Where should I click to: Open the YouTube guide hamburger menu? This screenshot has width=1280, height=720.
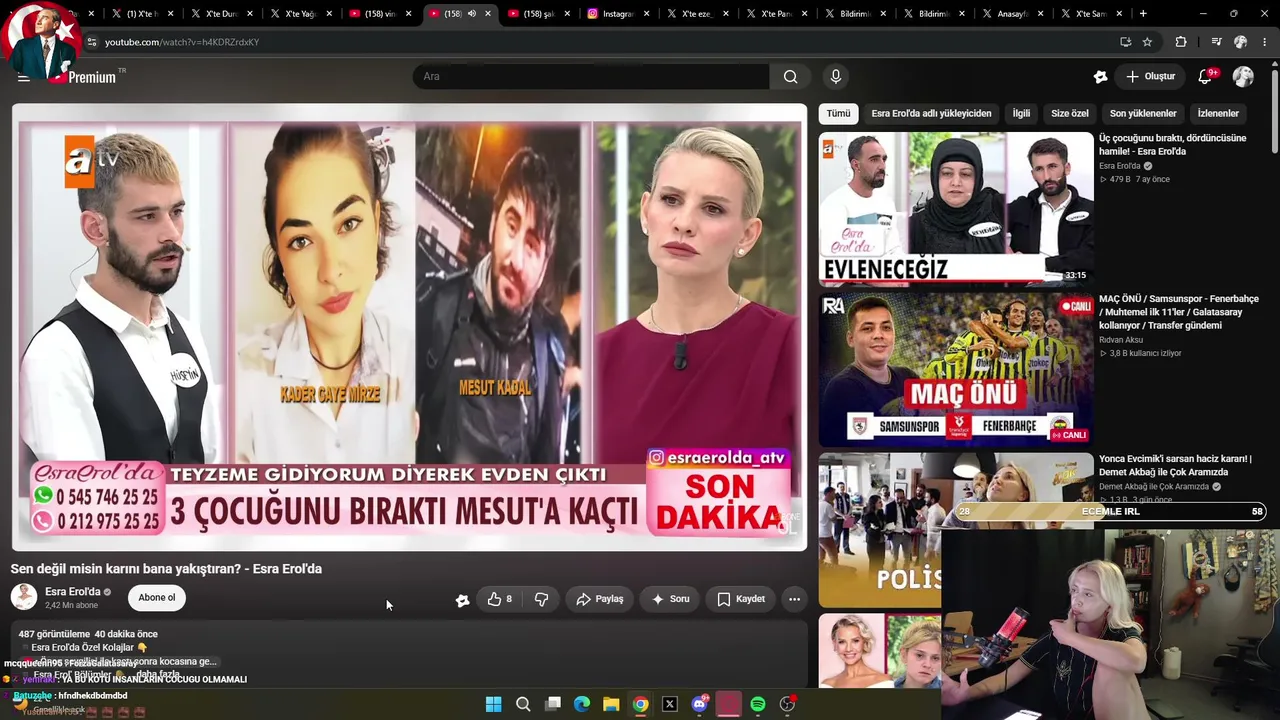[23, 77]
